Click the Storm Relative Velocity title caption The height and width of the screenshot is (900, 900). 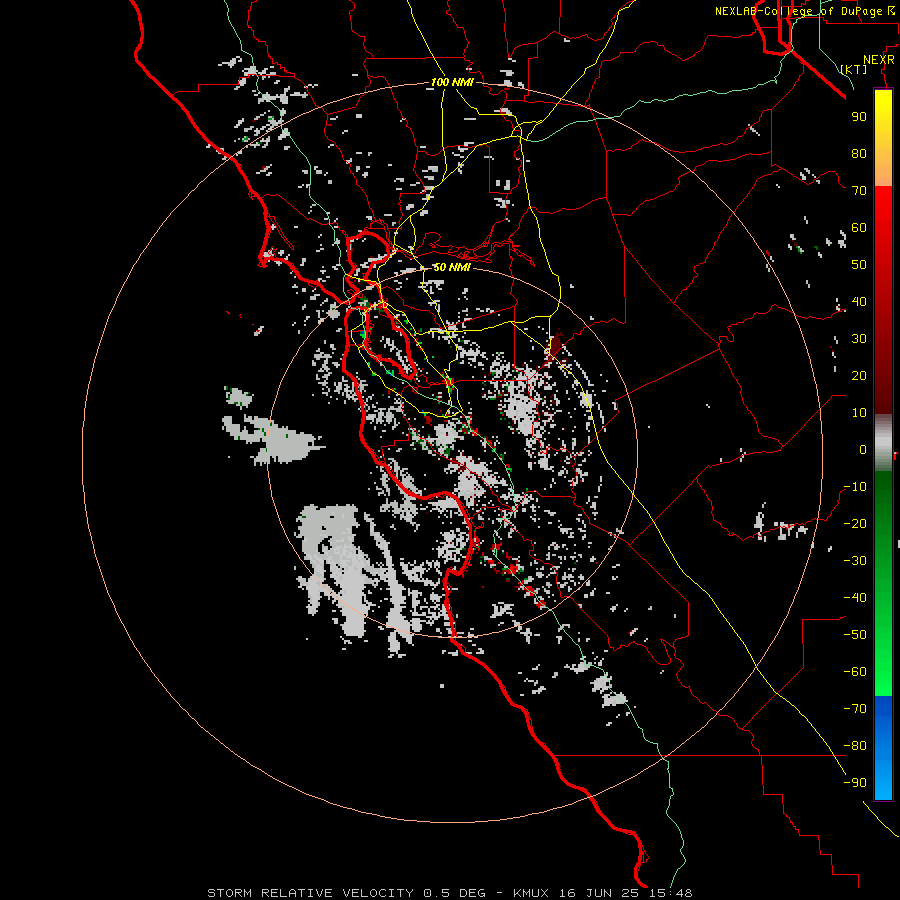pyautogui.click(x=450, y=893)
